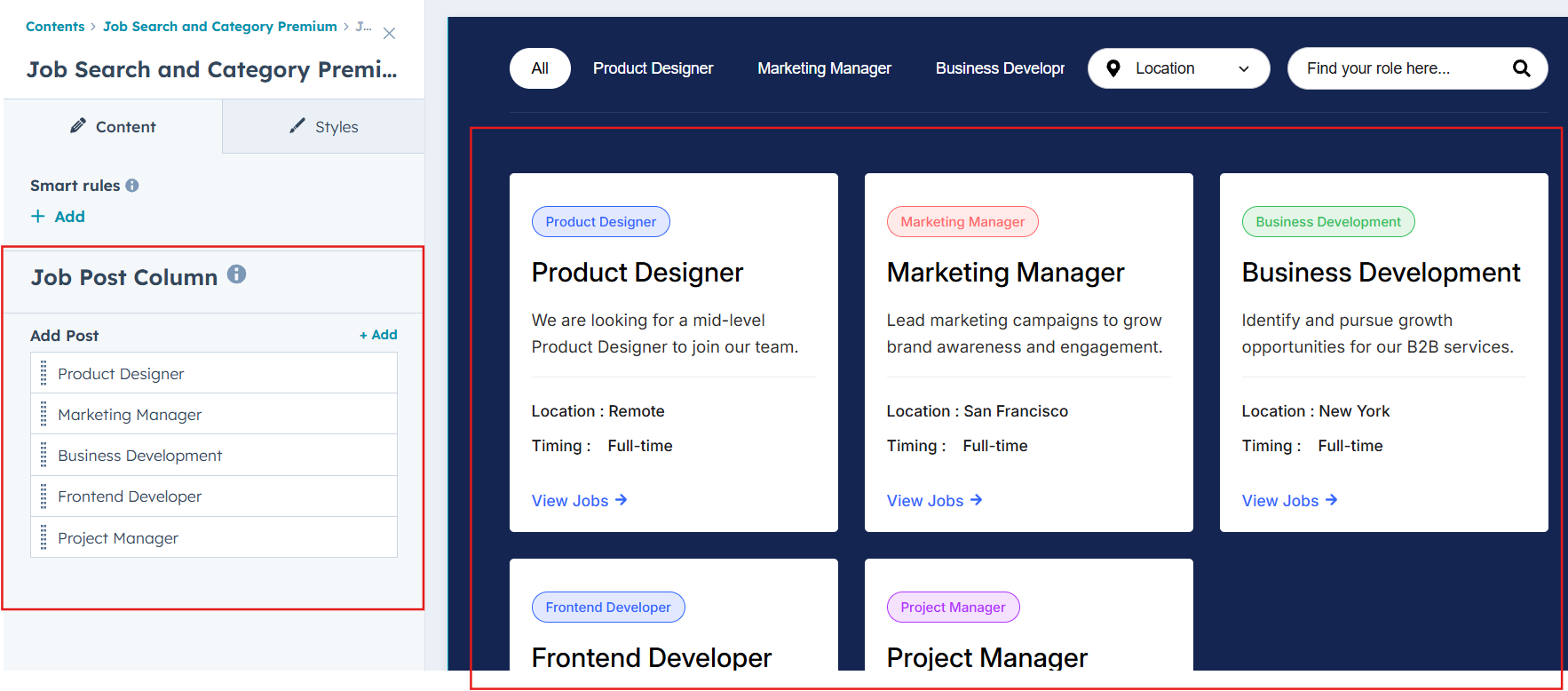Select the All filter pill
This screenshot has height=691, width=1568.
[540, 68]
